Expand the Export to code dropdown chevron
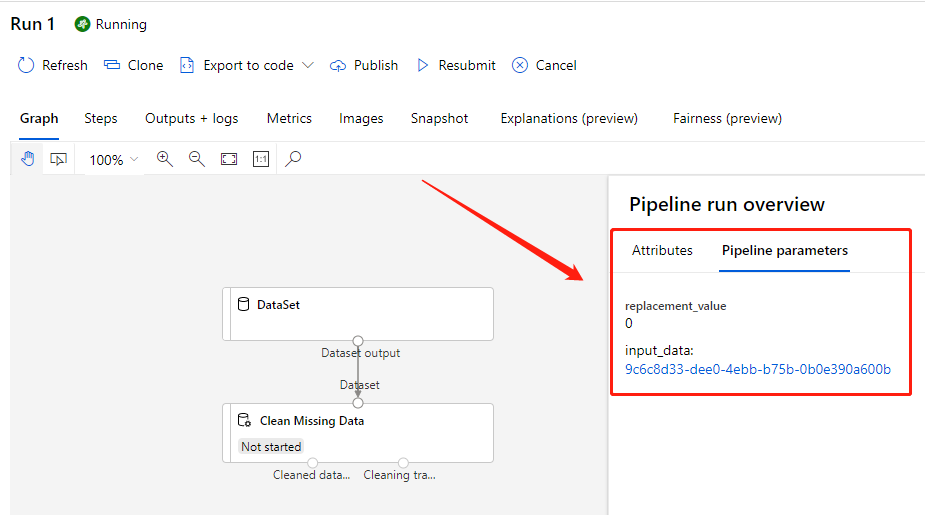 [308, 65]
